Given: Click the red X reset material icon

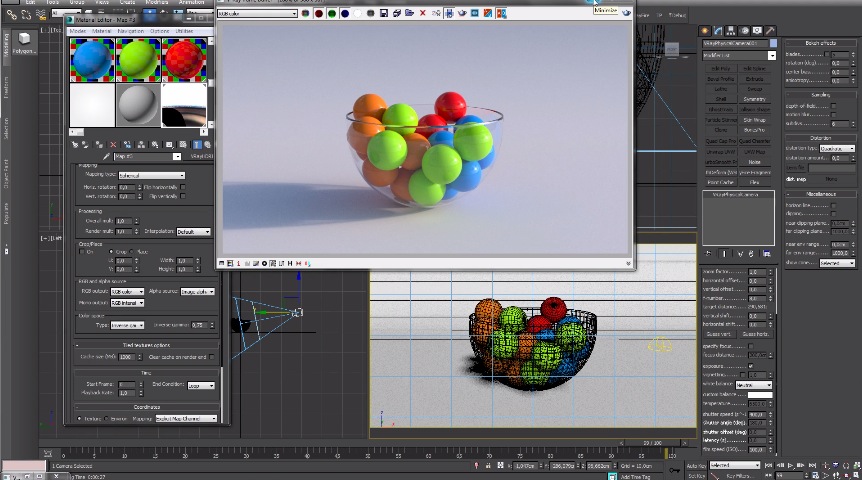Looking at the screenshot, I should click(113, 145).
